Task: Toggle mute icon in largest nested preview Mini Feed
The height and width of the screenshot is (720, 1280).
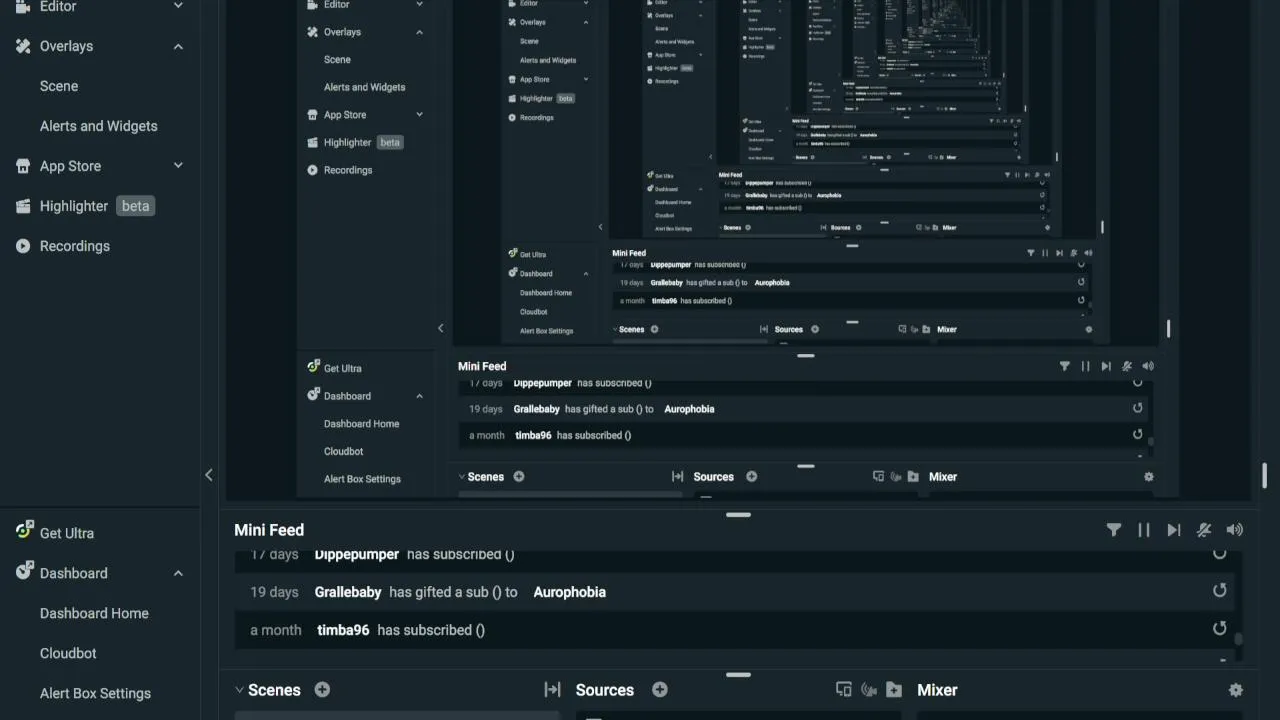Action: (1127, 366)
